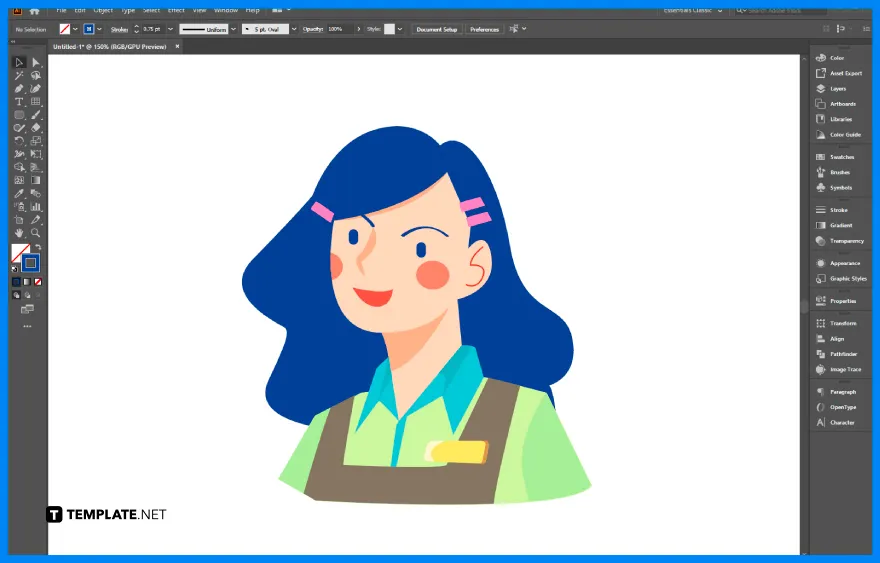The image size is (880, 563).
Task: Open the Image Trace panel
Action: click(838, 369)
